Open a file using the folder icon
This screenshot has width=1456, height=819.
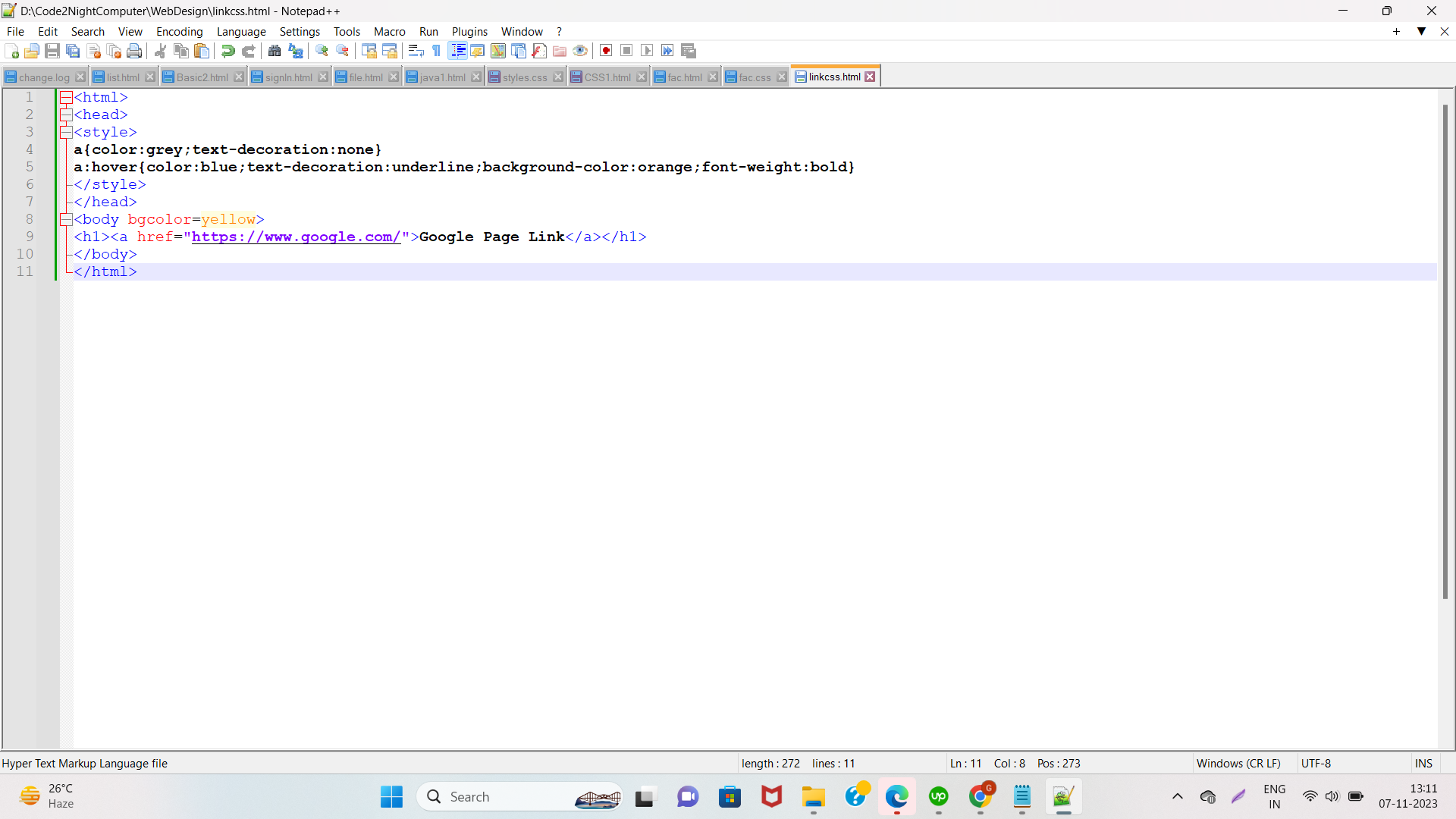click(x=32, y=51)
